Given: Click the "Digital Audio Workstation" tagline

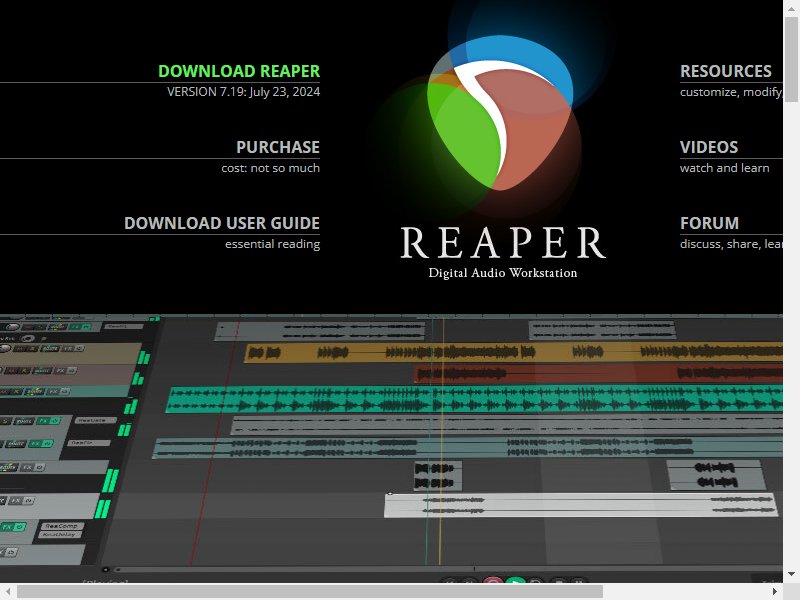Looking at the screenshot, I should pyautogui.click(x=503, y=273).
